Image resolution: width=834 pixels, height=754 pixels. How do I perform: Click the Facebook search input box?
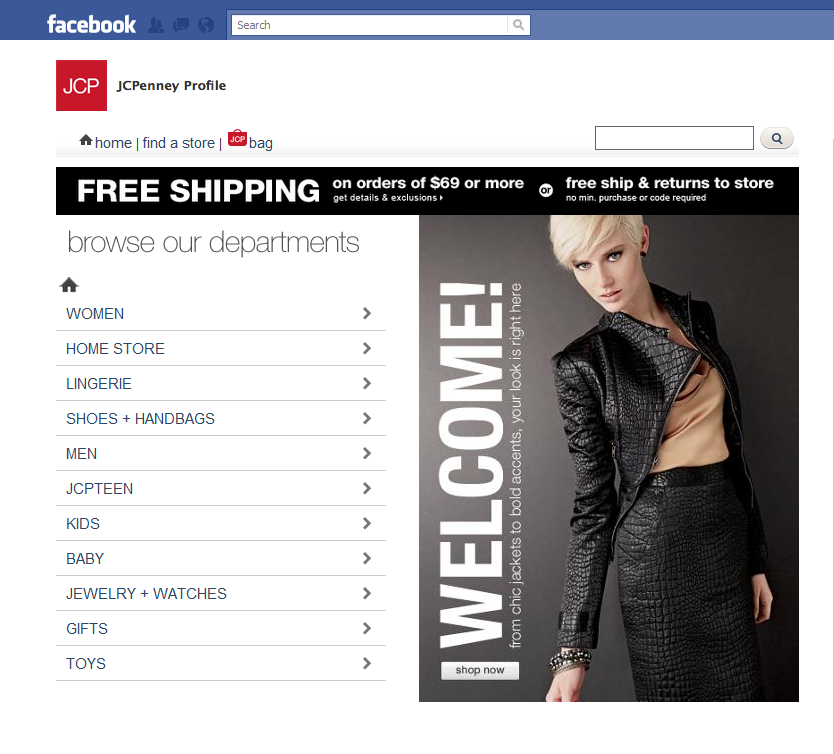pos(370,25)
